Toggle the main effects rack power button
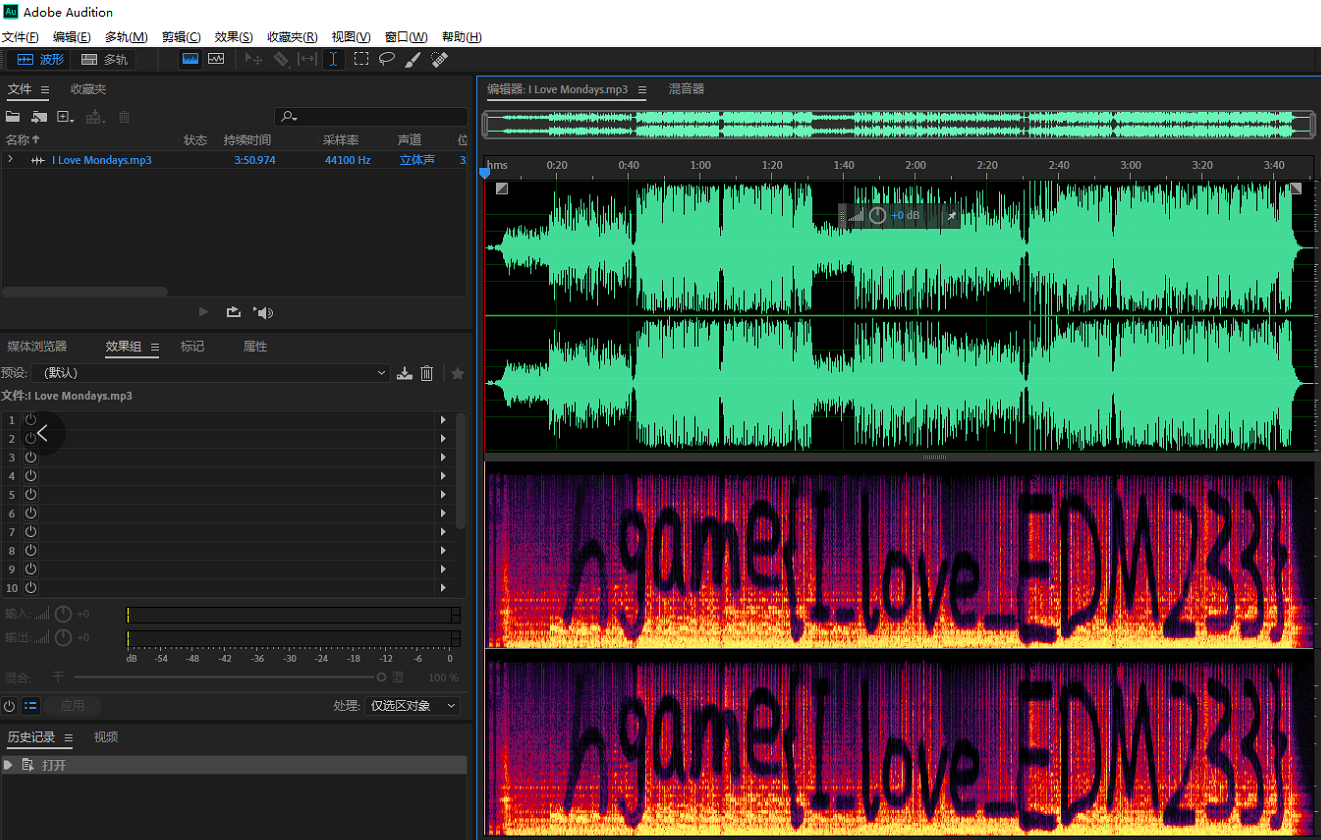1321x840 pixels. (10, 705)
